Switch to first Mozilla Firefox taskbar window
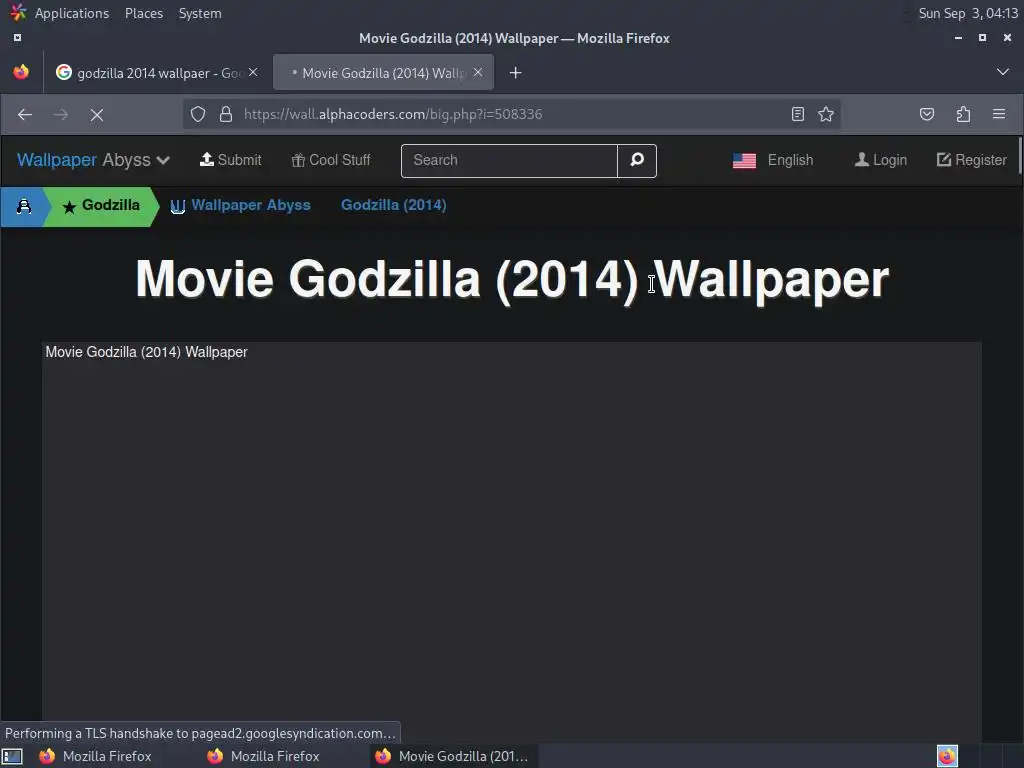This screenshot has height=768, width=1024. coord(96,756)
